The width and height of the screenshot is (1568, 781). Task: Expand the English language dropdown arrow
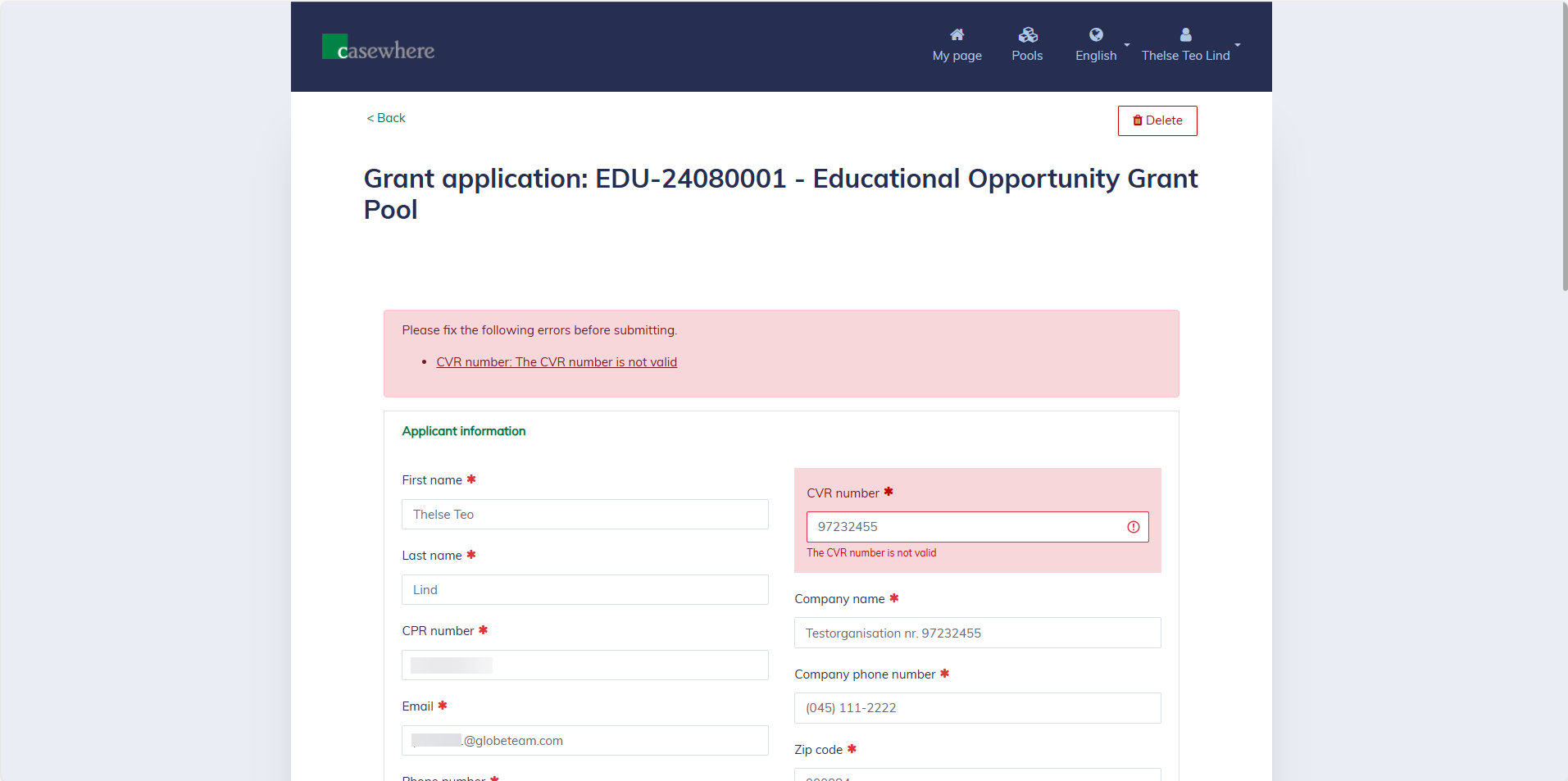tap(1127, 45)
